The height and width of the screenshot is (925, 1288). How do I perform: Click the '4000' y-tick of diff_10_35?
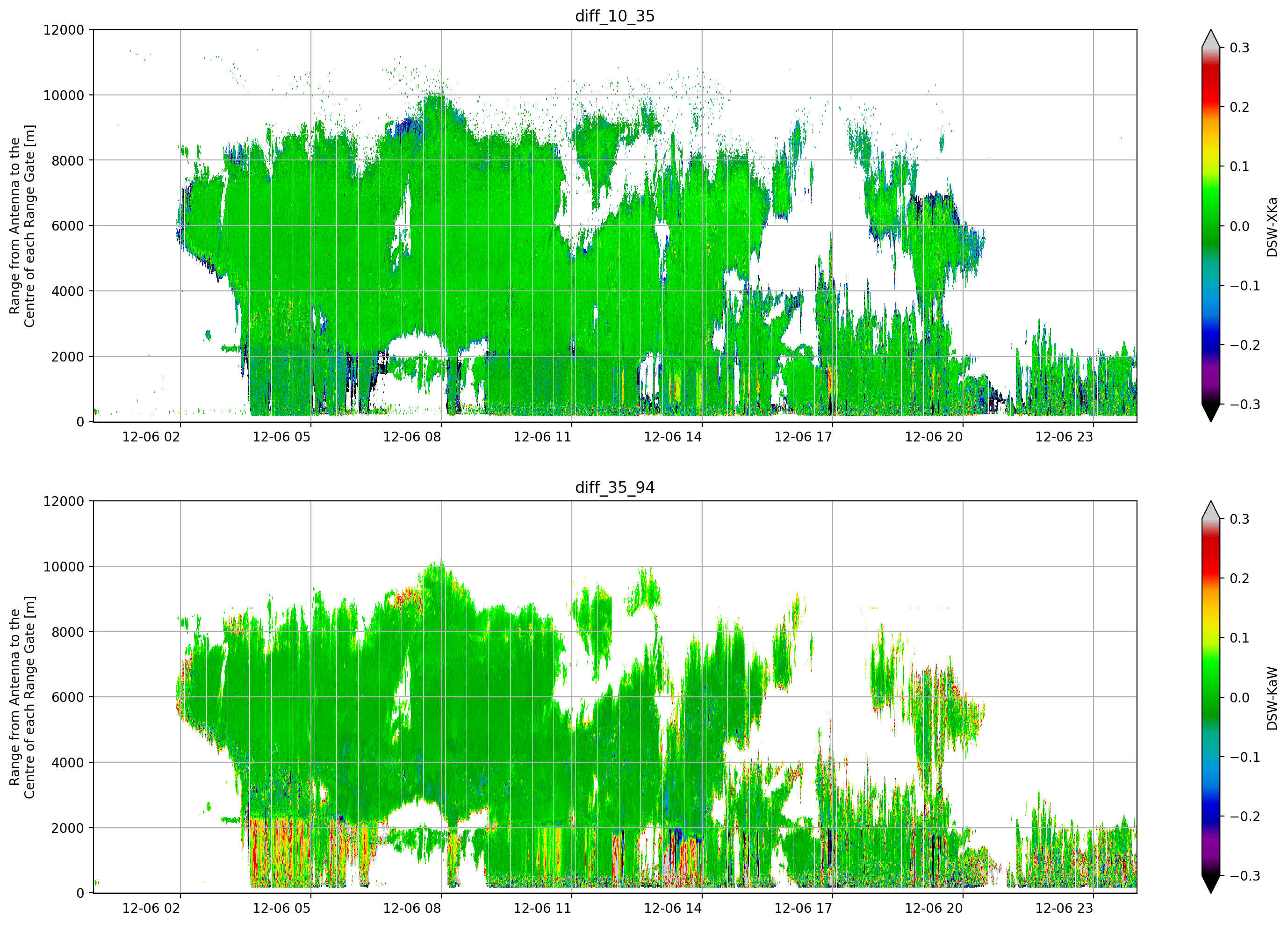click(x=68, y=291)
